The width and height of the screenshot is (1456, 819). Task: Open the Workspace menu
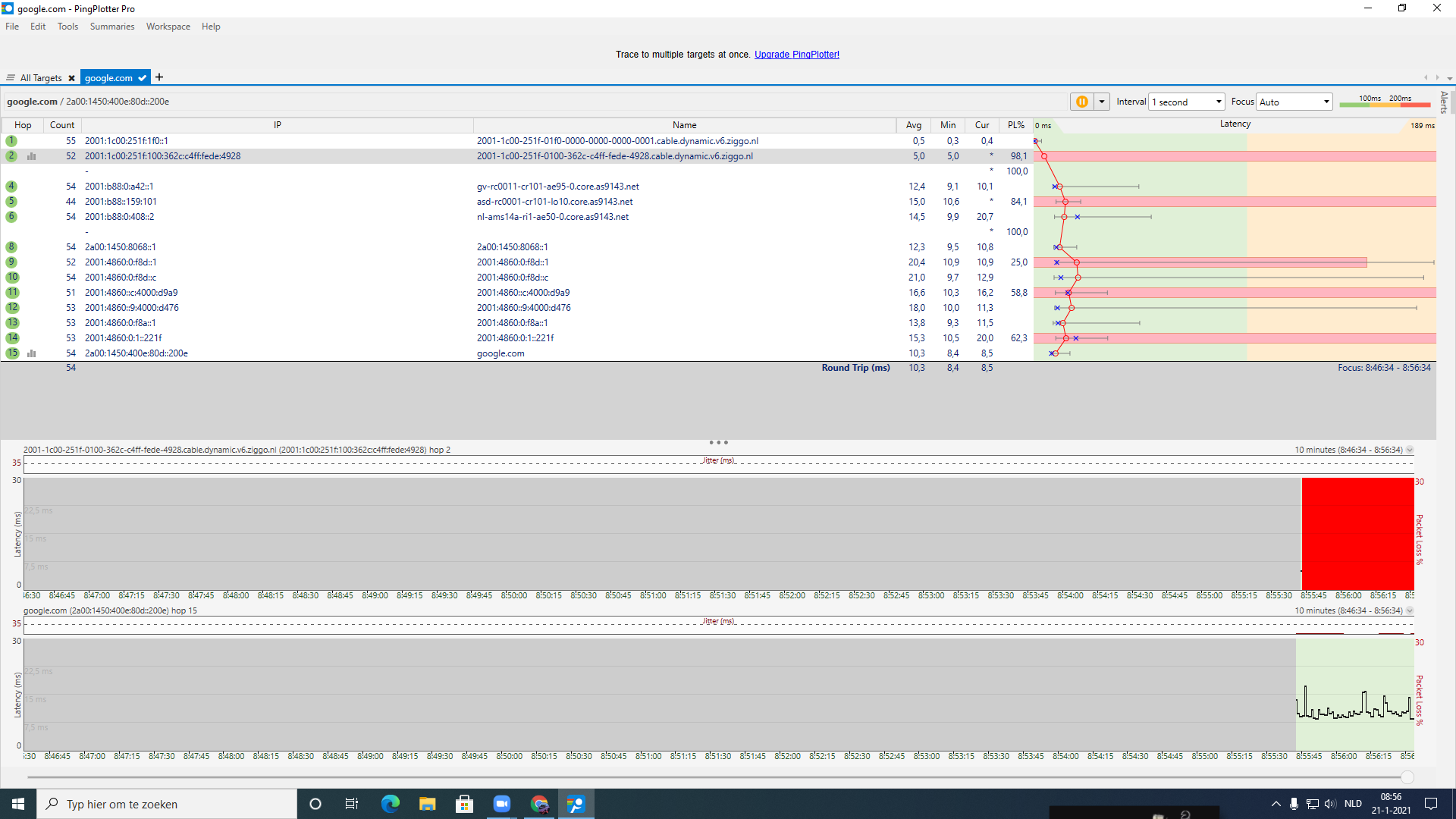point(168,27)
